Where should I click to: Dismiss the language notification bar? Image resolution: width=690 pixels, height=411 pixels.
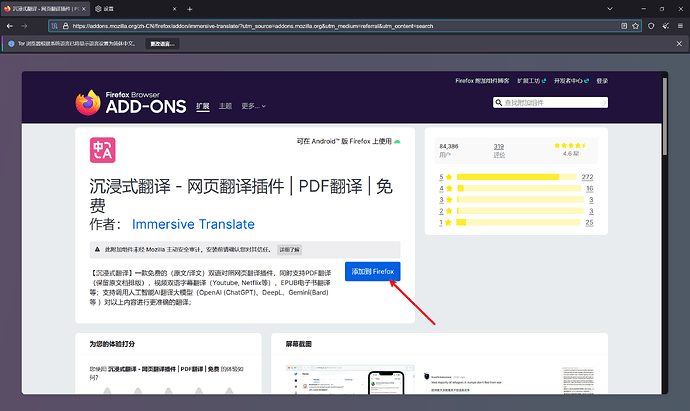point(679,44)
